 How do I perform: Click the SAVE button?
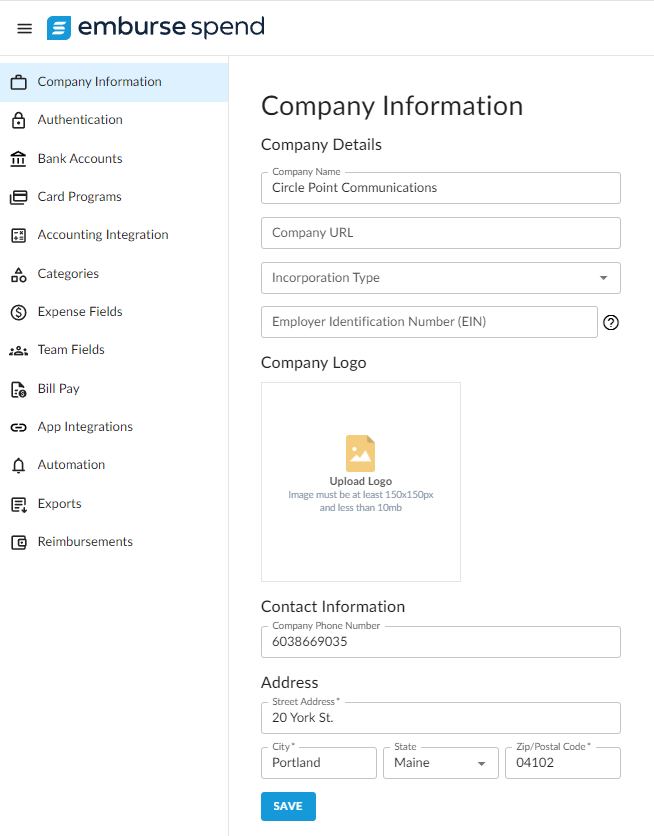288,806
